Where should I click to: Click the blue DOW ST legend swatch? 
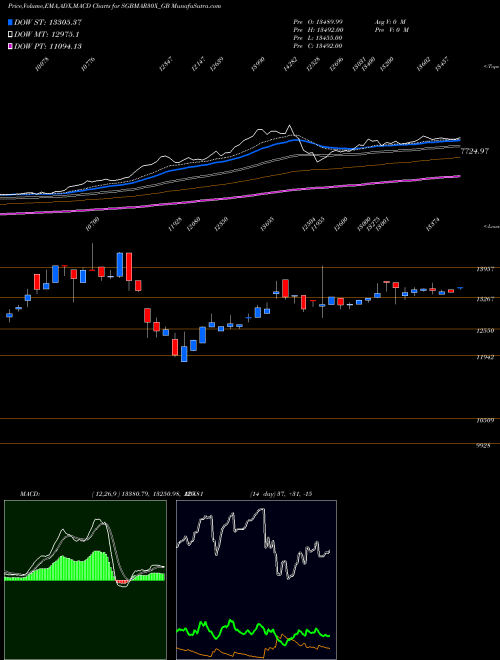click(x=10, y=22)
